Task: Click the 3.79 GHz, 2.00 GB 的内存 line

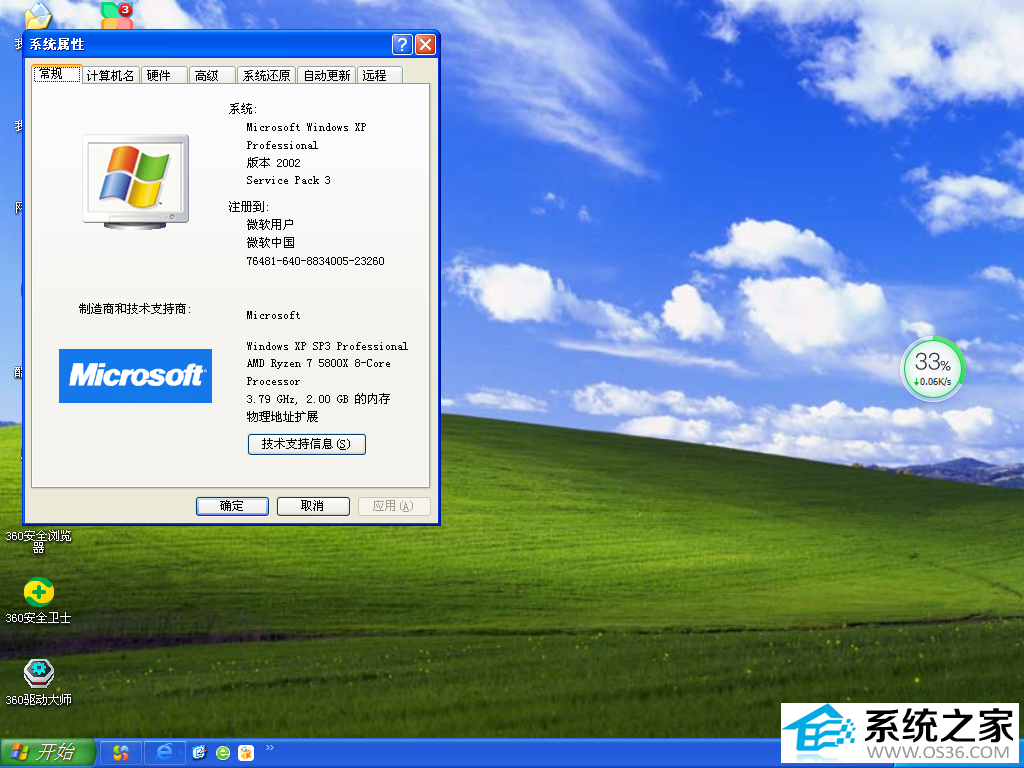Action: tap(318, 399)
